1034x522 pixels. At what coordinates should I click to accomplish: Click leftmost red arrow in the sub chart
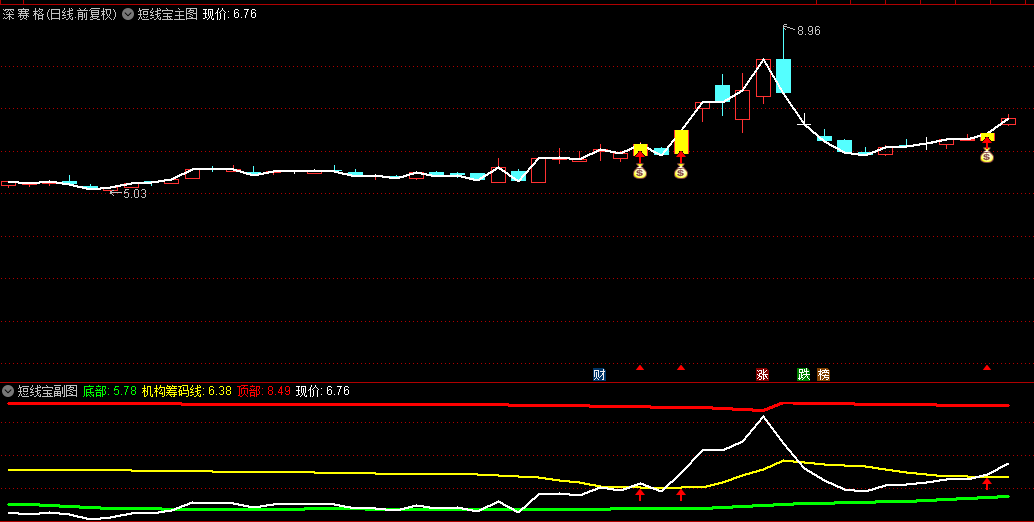(x=640, y=494)
